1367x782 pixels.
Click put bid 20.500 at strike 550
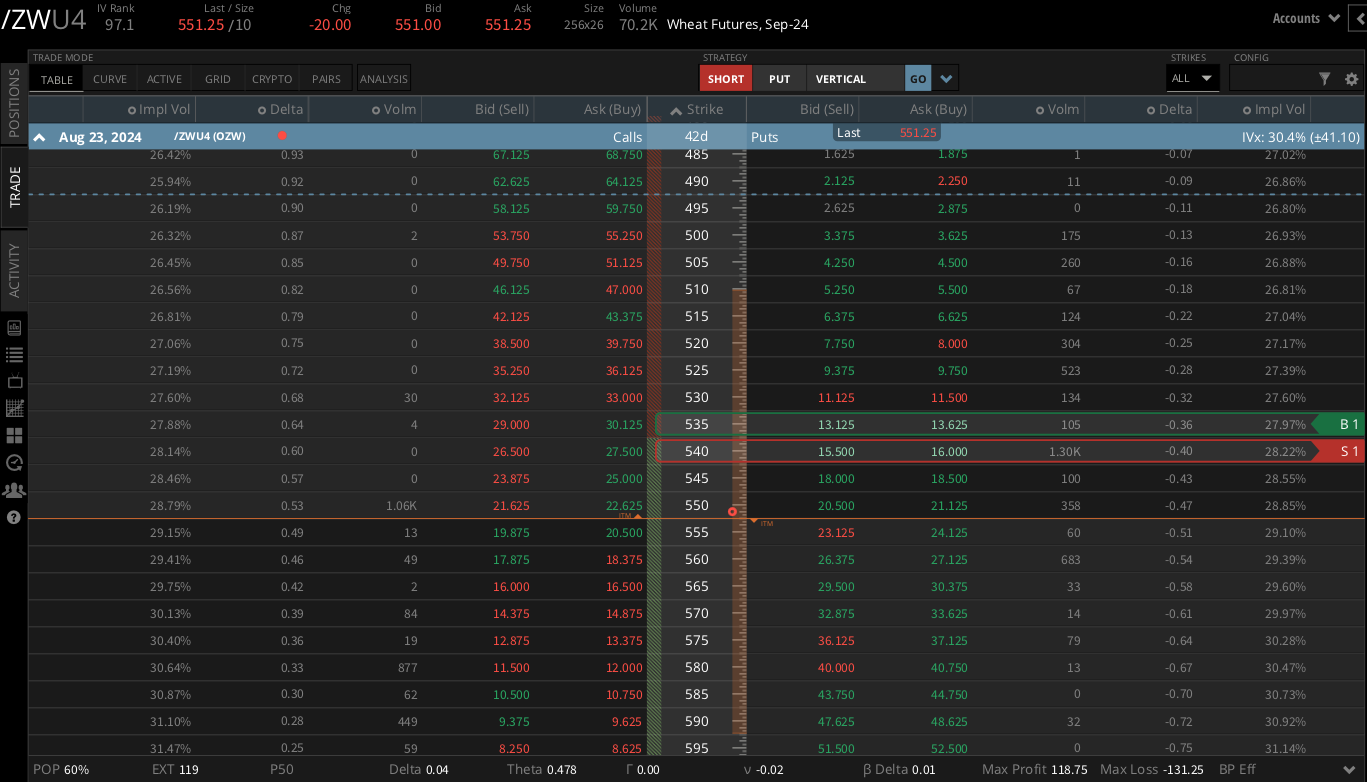click(x=836, y=505)
